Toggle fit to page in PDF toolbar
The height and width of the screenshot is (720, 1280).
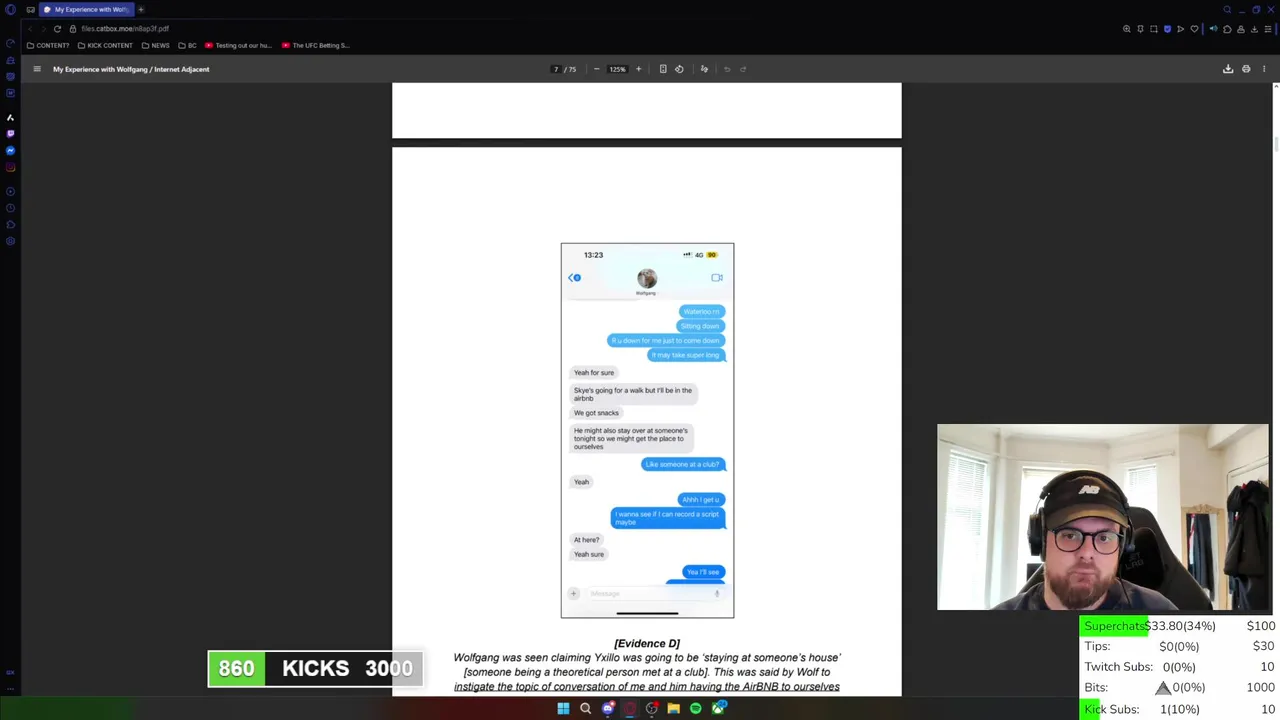click(663, 69)
